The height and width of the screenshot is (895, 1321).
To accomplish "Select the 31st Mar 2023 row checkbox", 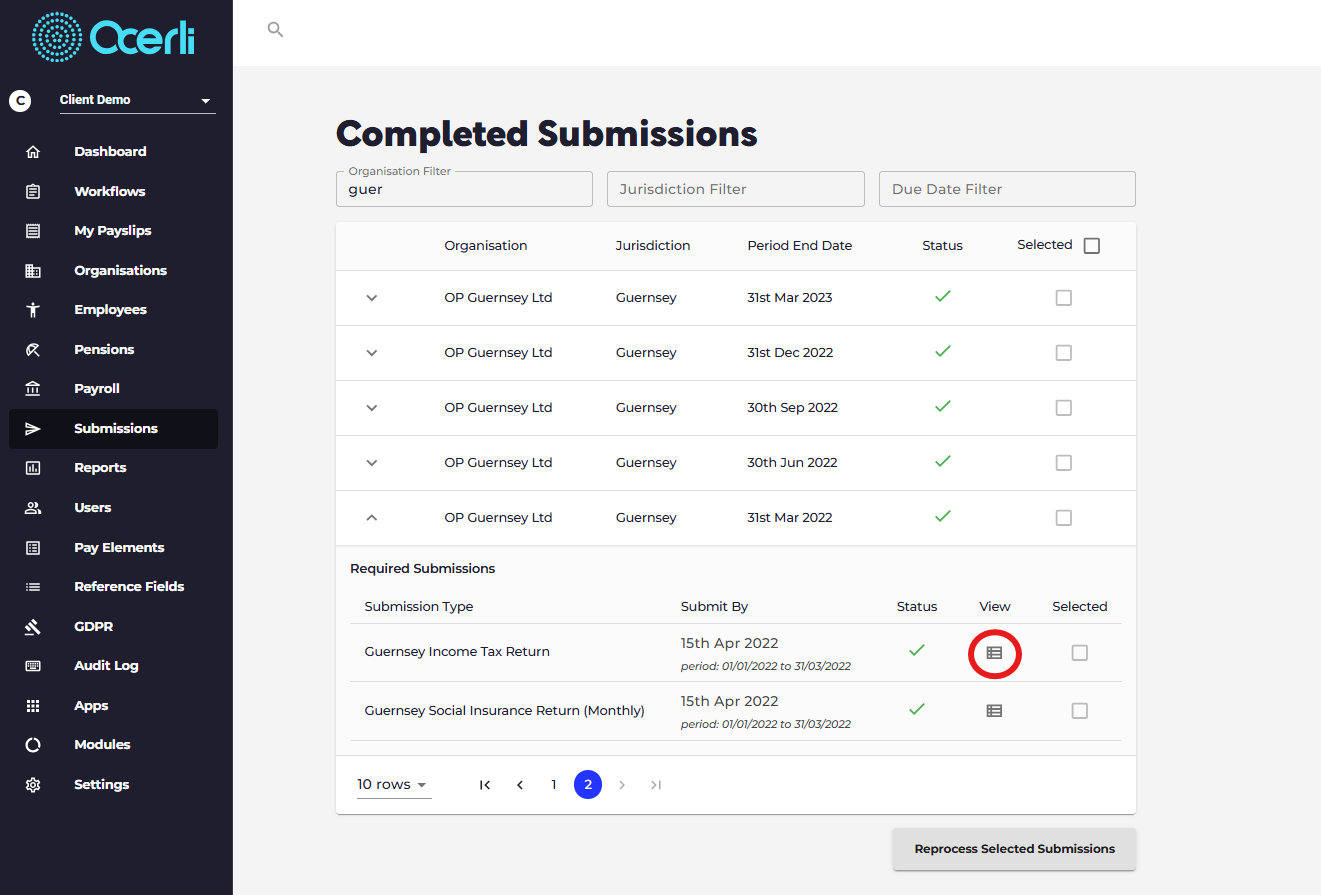I will (x=1064, y=298).
